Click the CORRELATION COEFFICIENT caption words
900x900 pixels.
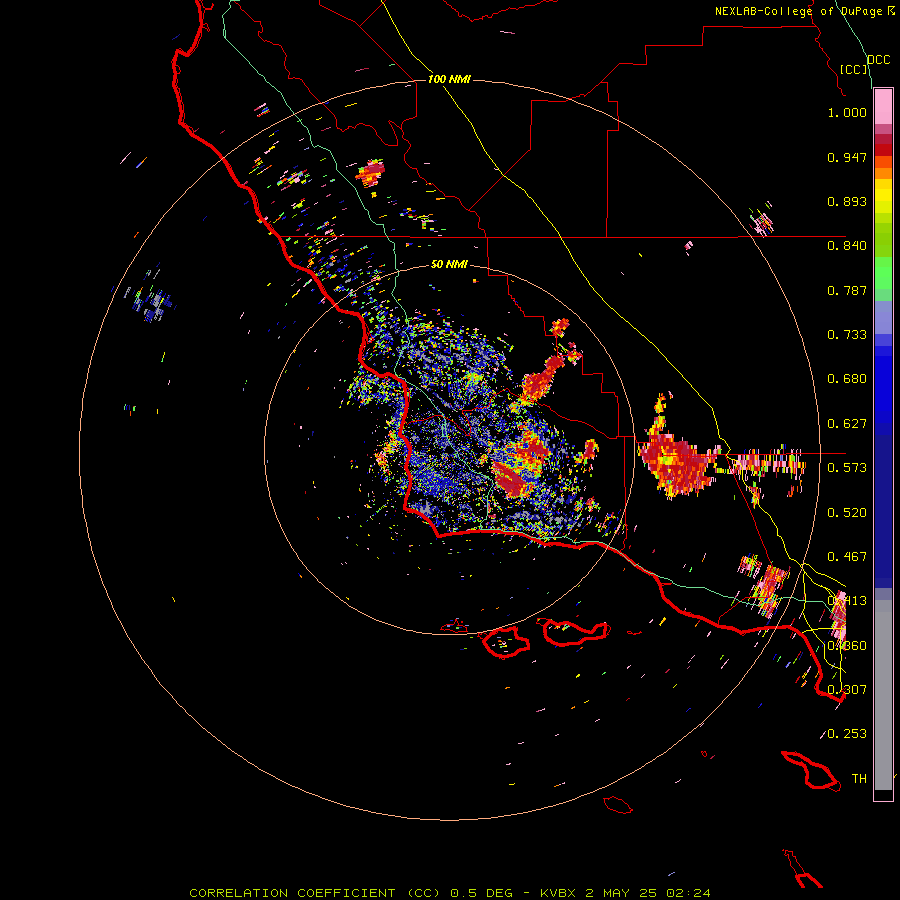292,893
